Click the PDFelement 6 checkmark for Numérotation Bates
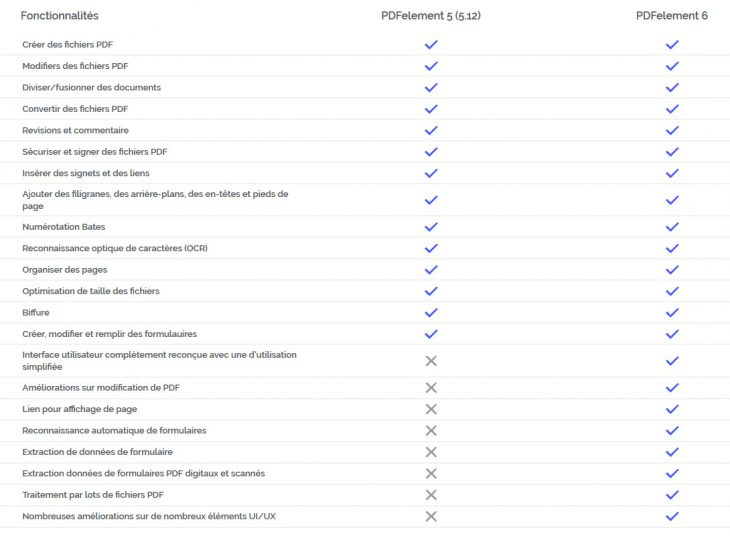 point(672,227)
